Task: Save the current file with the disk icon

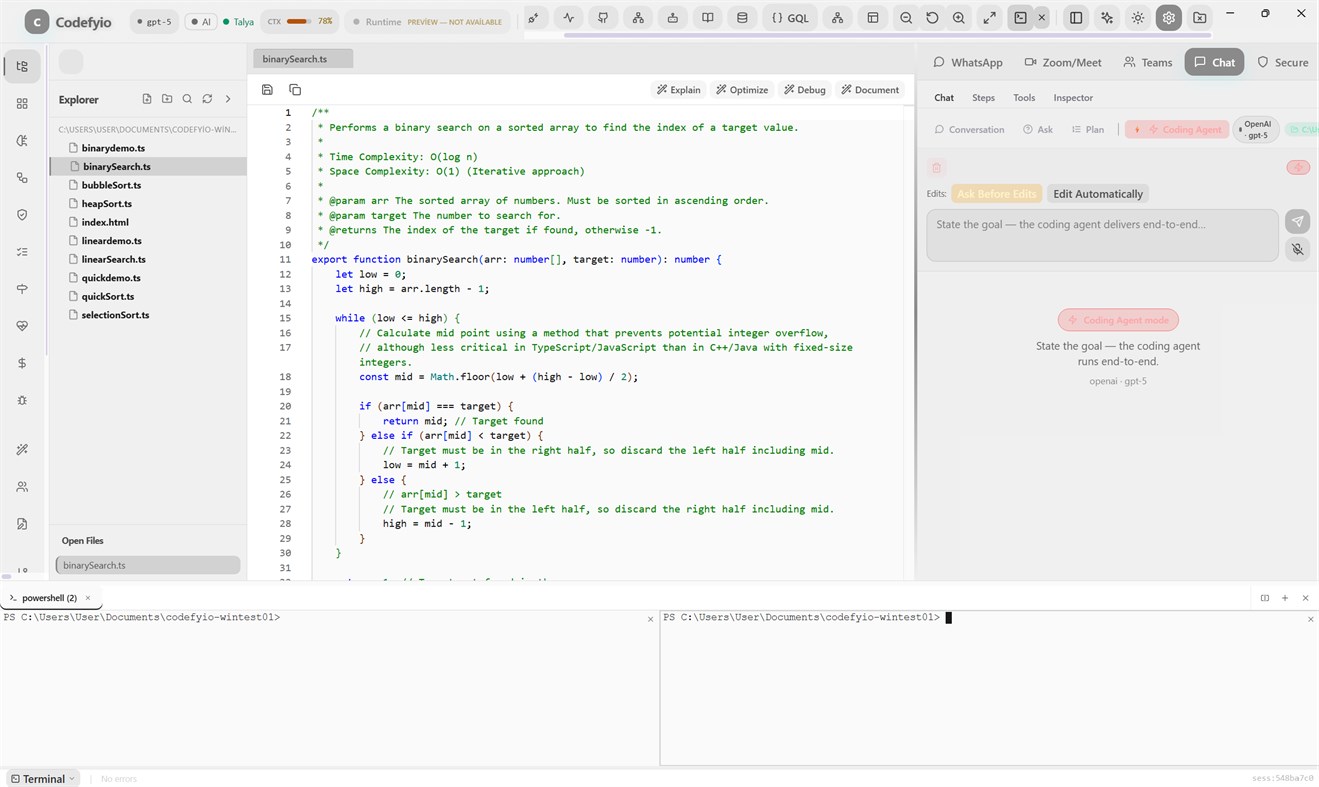Action: click(x=267, y=90)
